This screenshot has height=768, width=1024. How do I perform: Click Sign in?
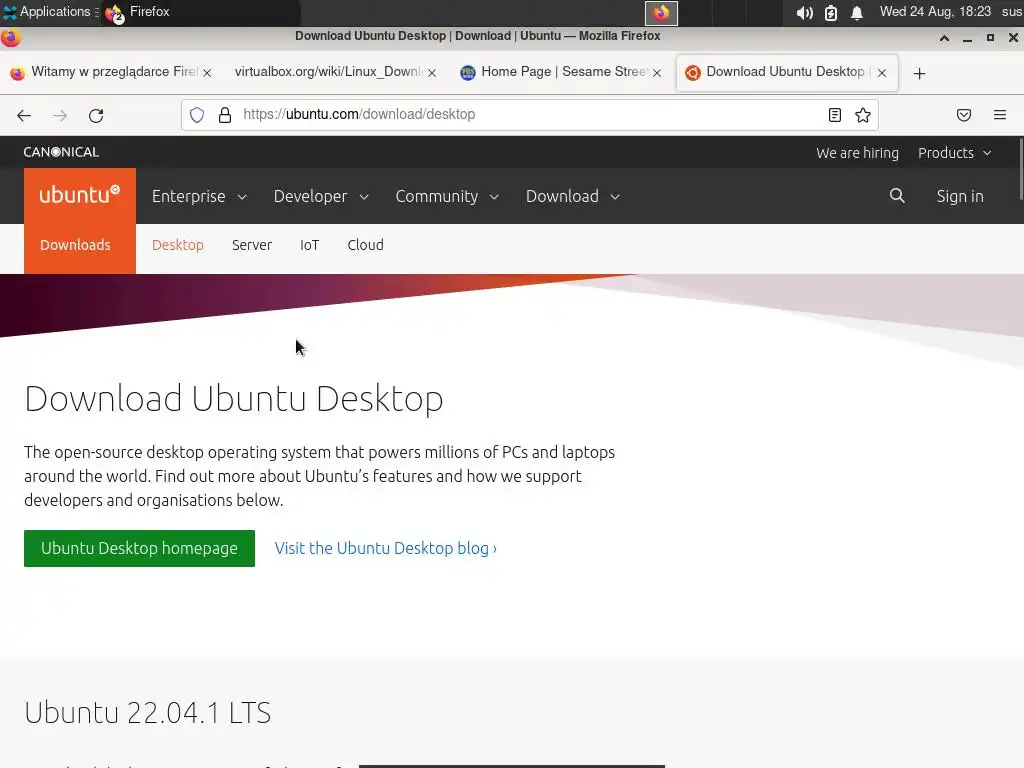pyautogui.click(x=960, y=196)
